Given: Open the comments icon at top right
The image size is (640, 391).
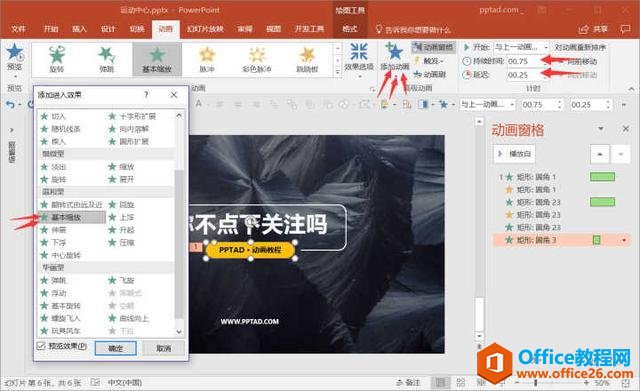Looking at the screenshot, I should click(x=625, y=29).
